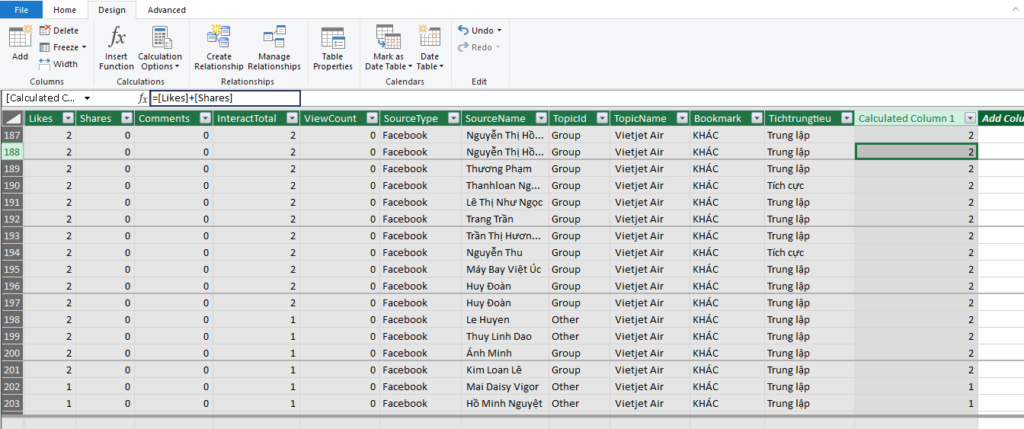Click Calculated Column 1 cell in row 202

[916, 387]
